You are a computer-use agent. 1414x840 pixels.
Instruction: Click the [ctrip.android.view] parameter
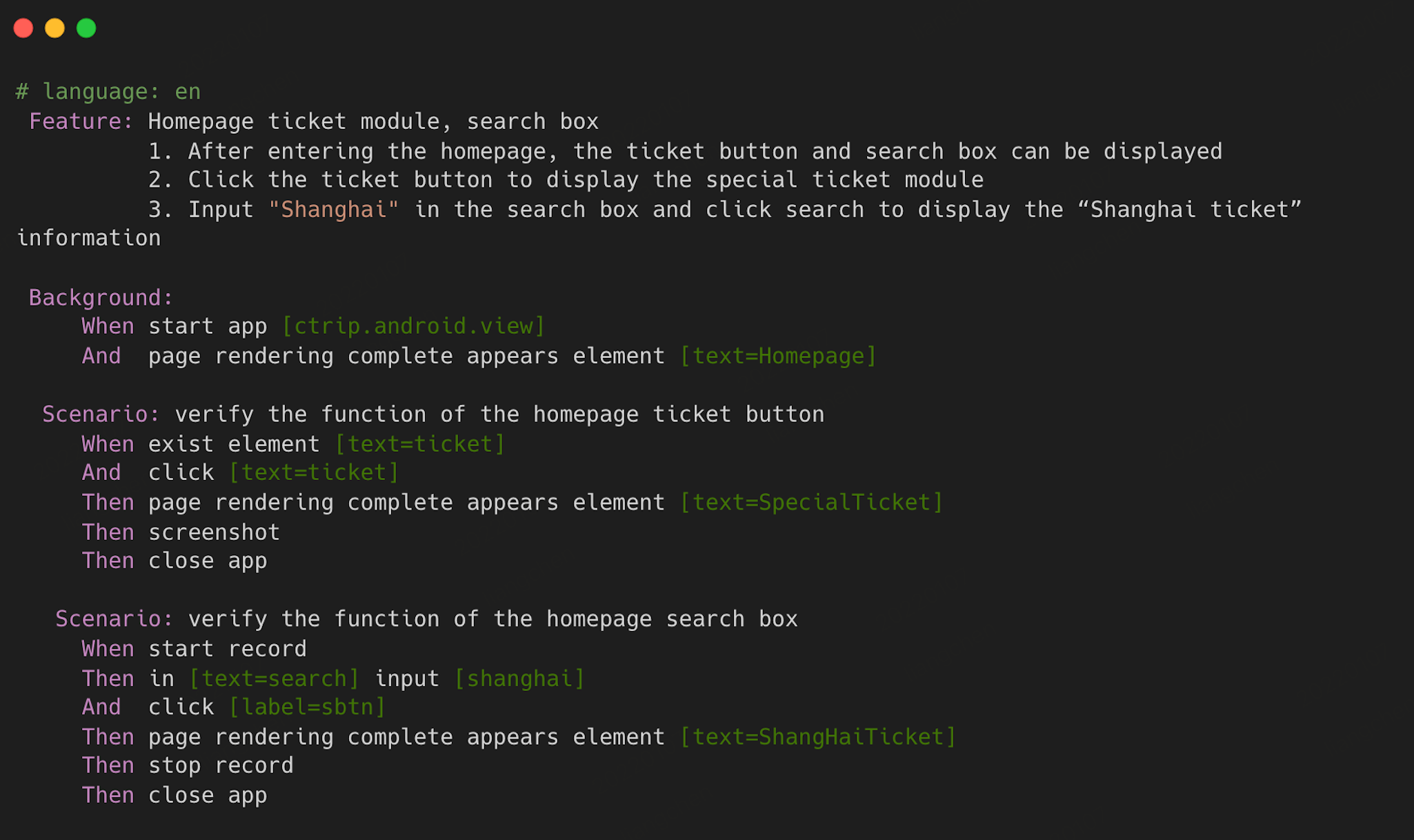[414, 326]
